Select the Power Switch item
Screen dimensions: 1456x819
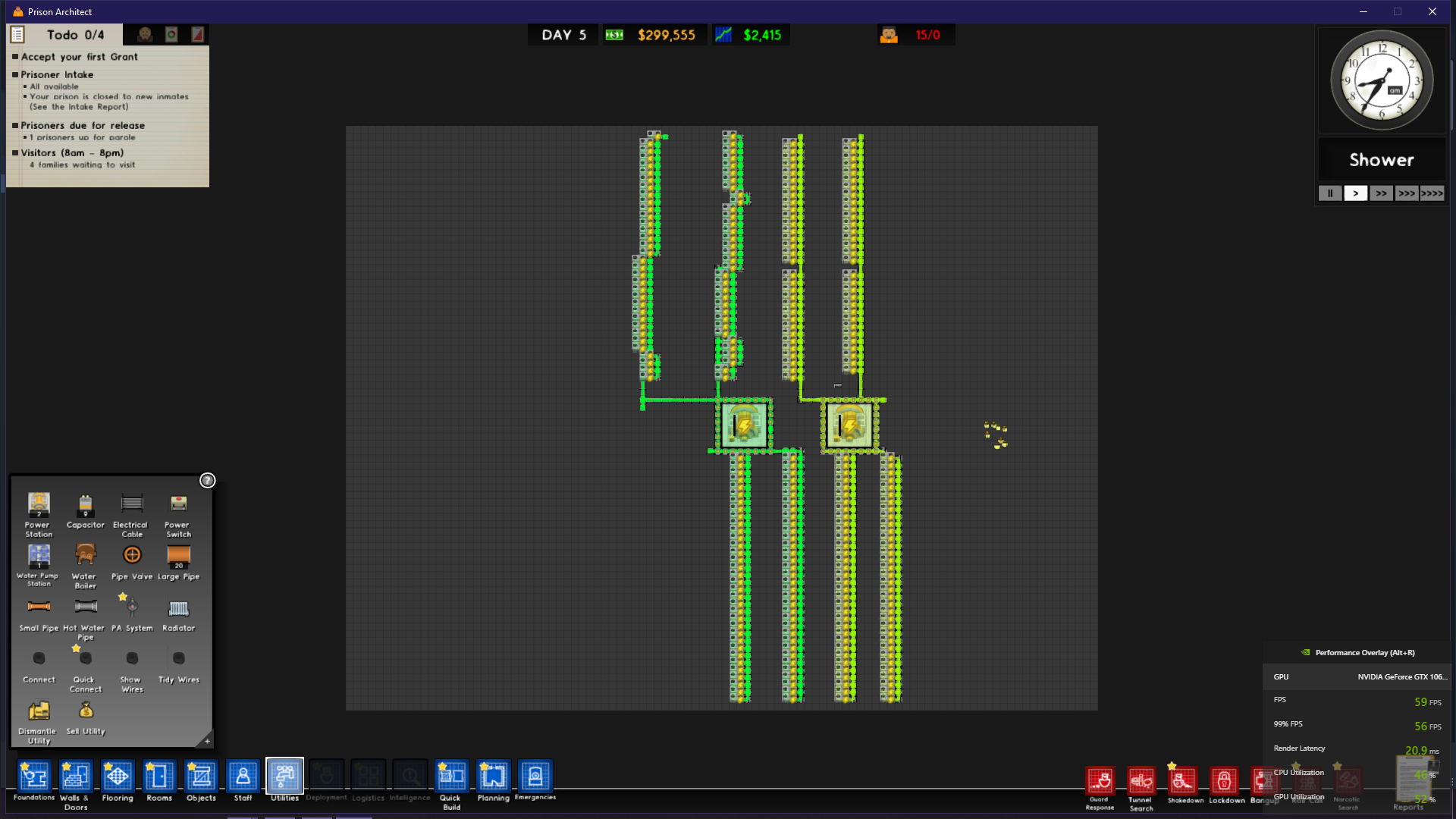click(x=178, y=514)
